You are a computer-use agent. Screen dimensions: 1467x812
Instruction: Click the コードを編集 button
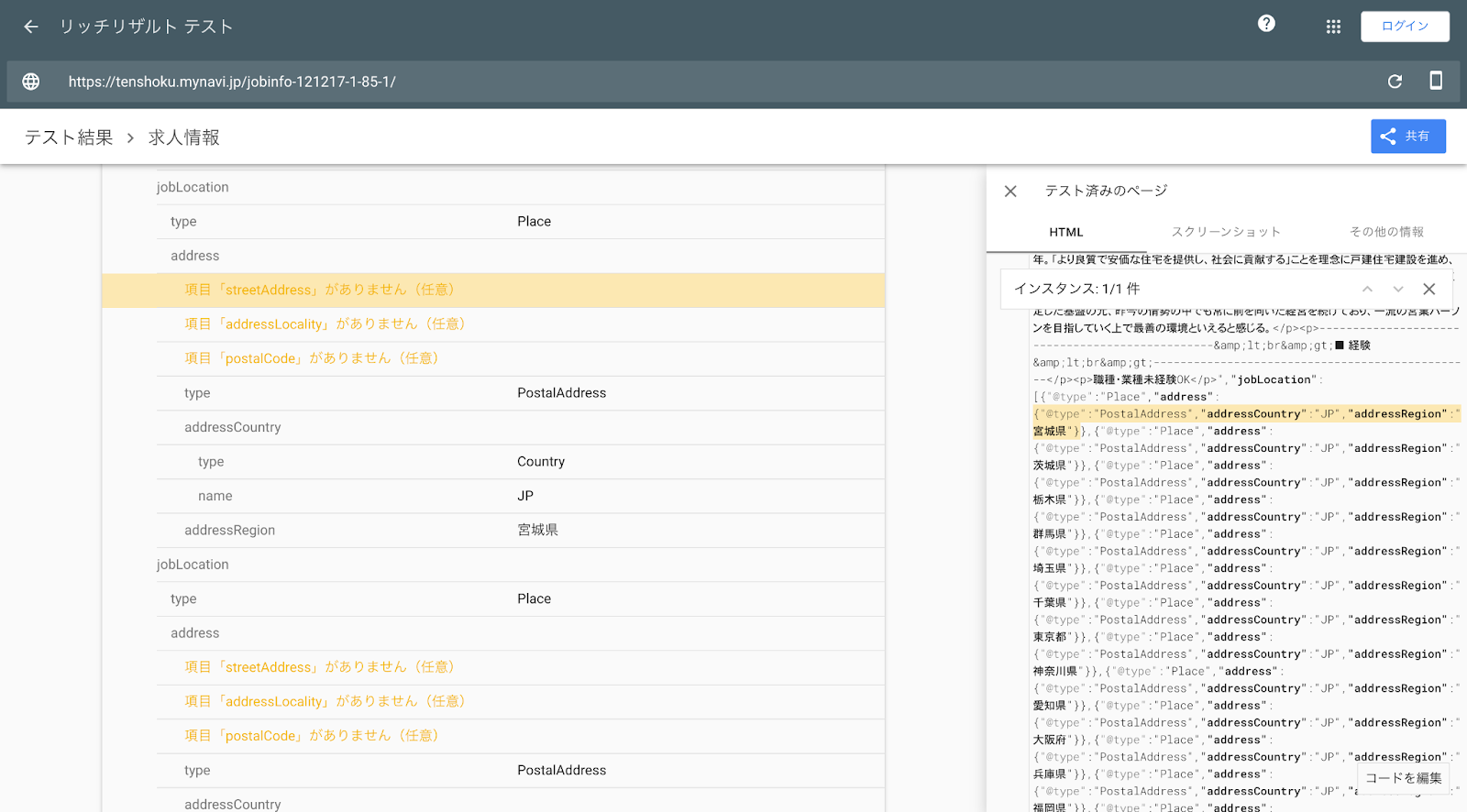click(x=1403, y=778)
